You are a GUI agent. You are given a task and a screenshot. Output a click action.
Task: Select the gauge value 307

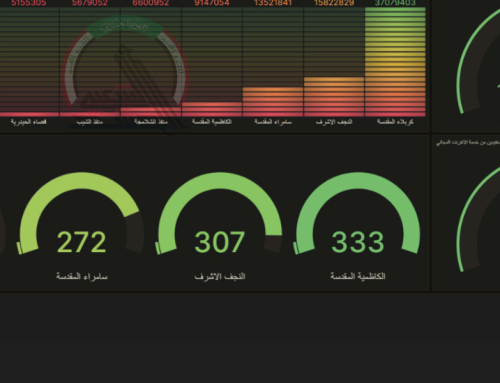click(x=220, y=242)
